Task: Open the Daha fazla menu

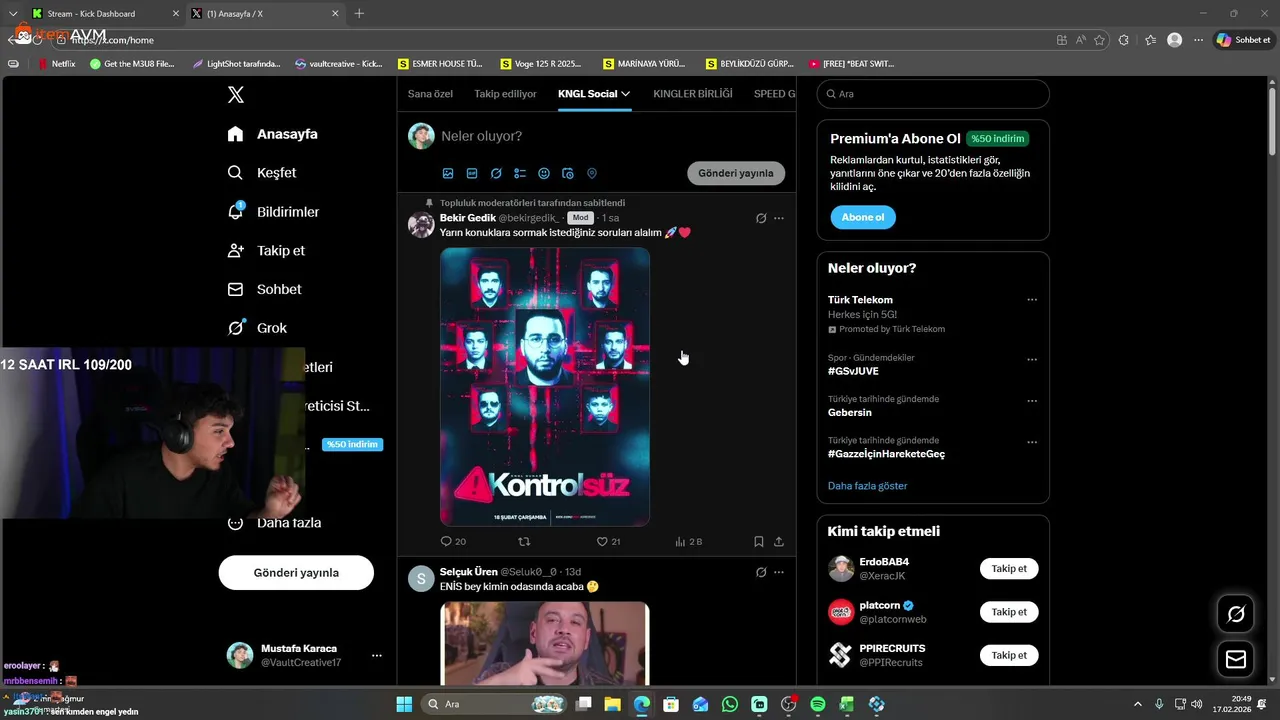Action: 274,522
